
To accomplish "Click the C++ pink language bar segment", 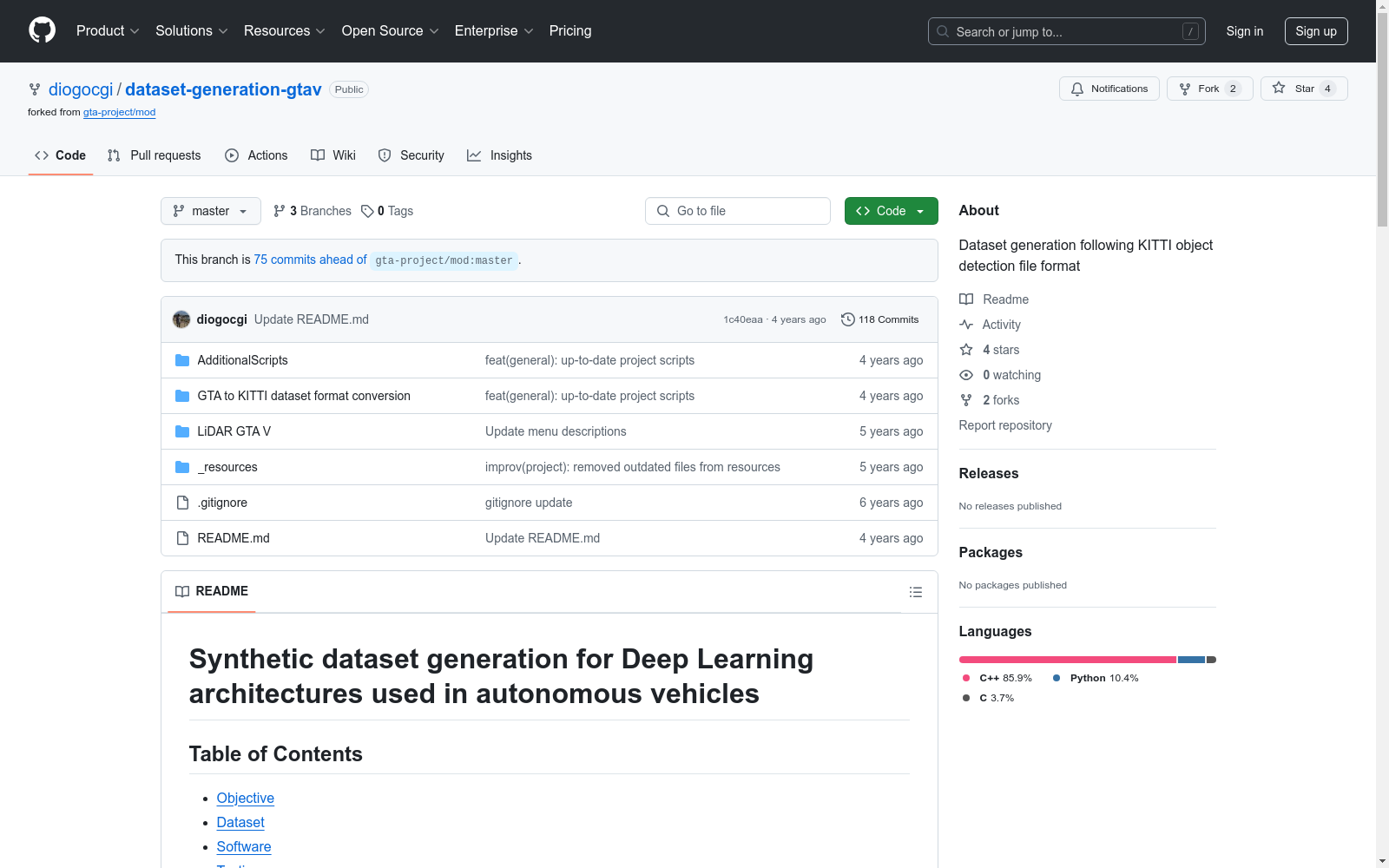I will click(1068, 660).
